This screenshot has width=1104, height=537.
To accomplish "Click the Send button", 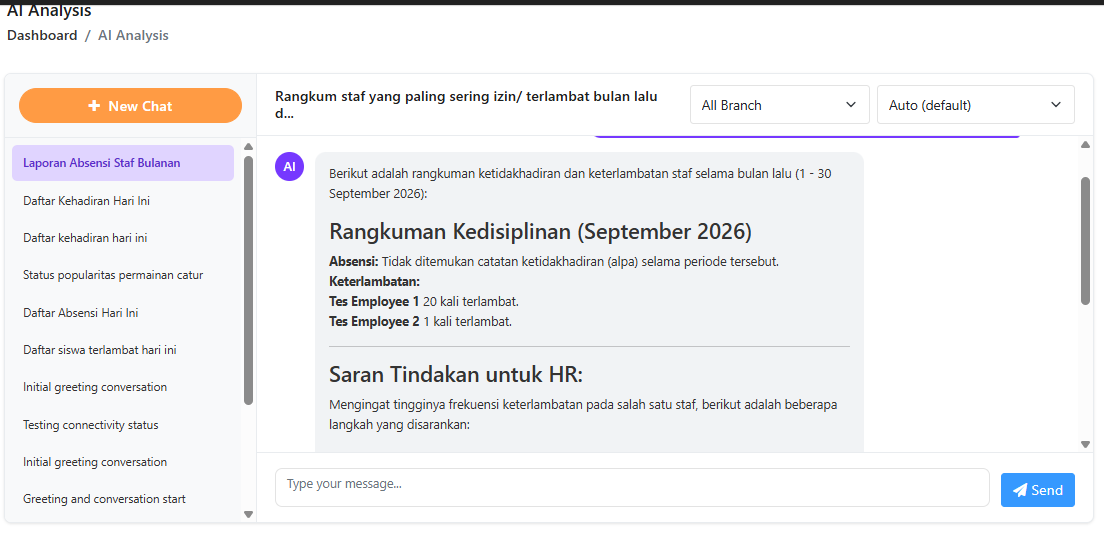I will pos(1038,490).
